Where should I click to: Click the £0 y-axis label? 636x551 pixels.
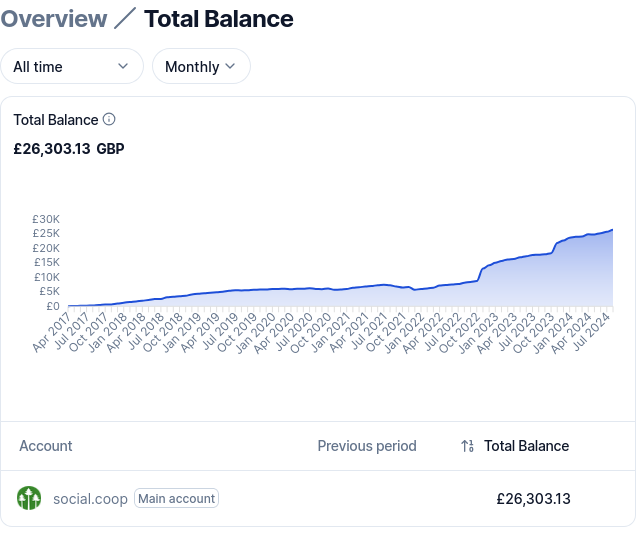click(52, 306)
